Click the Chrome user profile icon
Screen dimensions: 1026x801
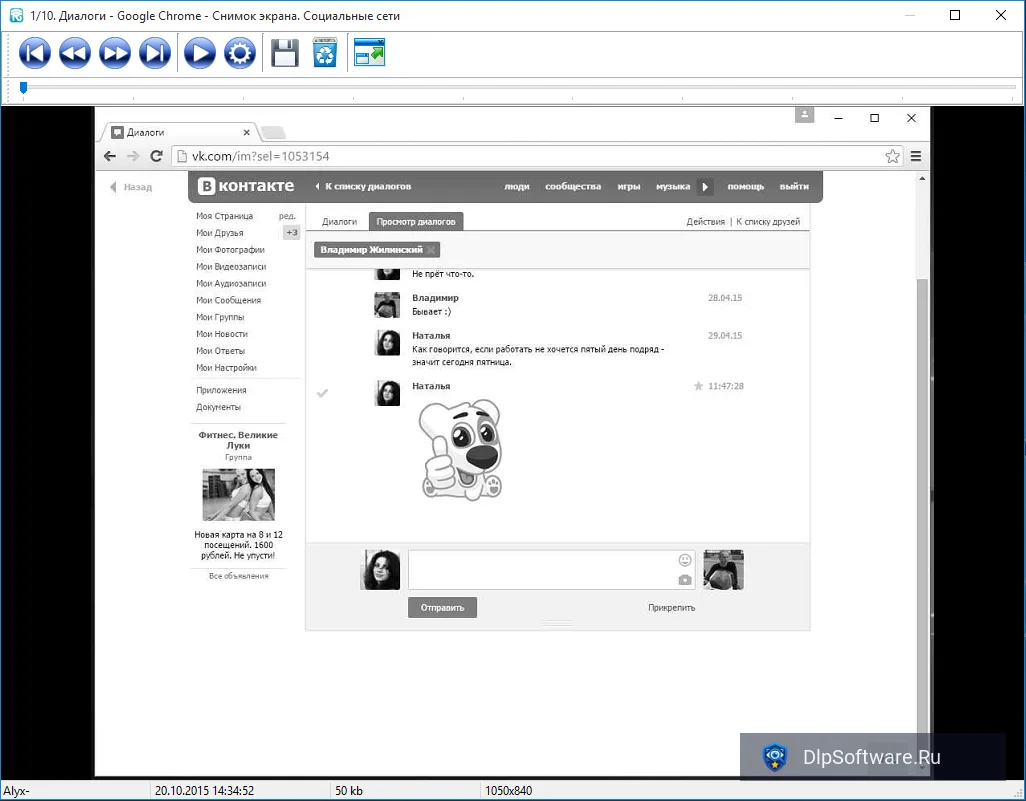[x=804, y=115]
